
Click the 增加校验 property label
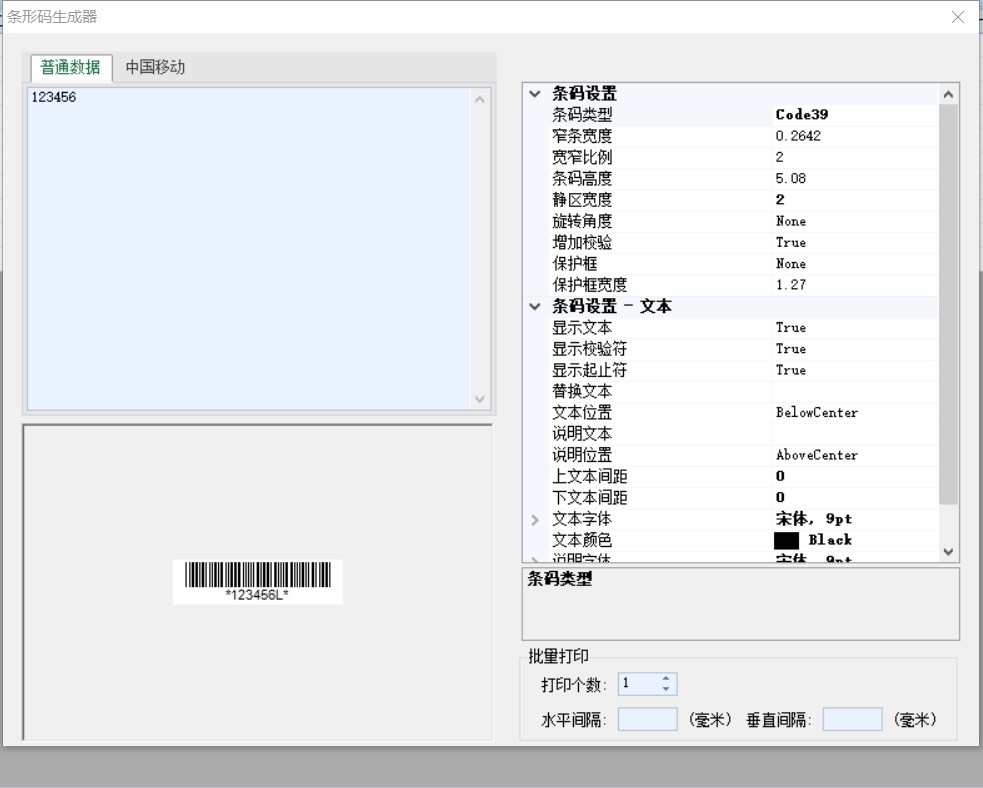582,243
